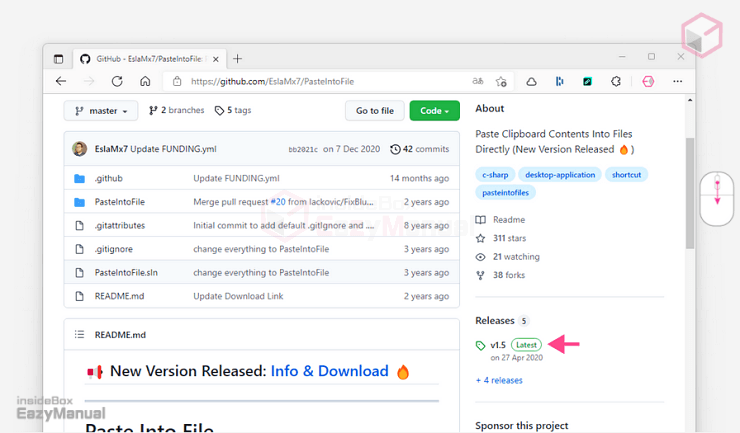Reload the current page
This screenshot has width=740, height=433.
(x=117, y=81)
